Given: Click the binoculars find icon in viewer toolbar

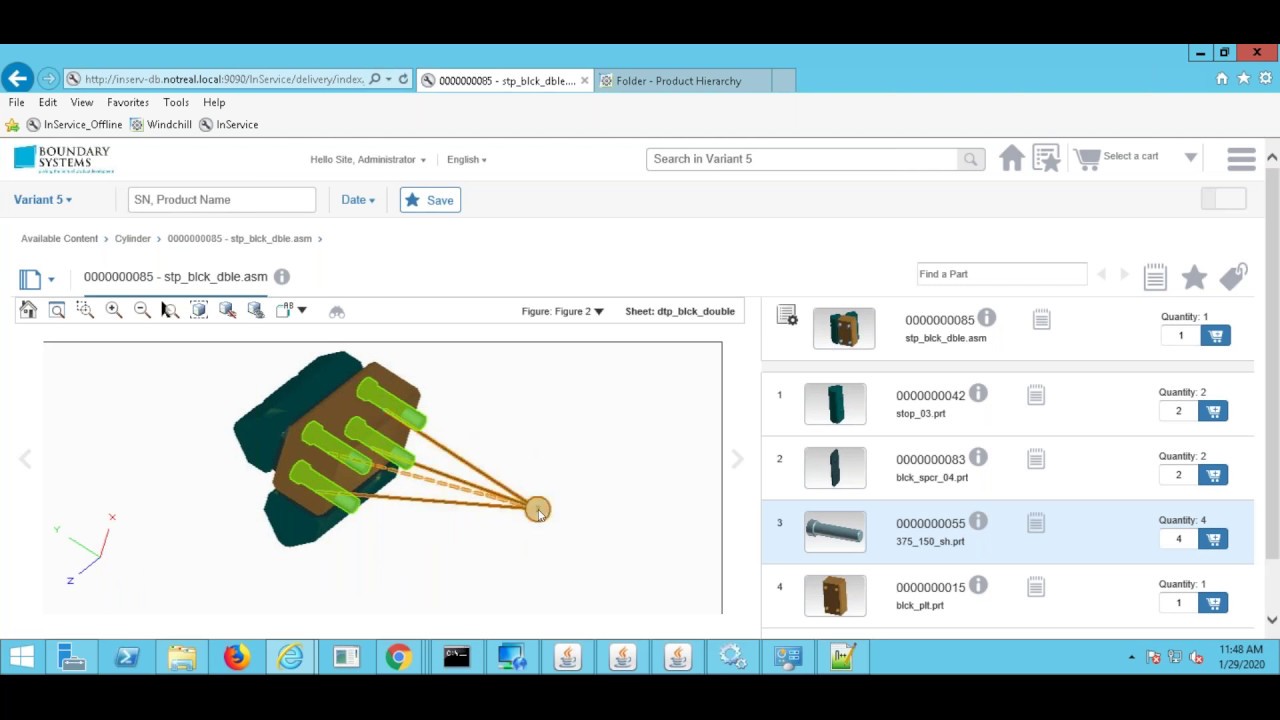Looking at the screenshot, I should click(x=337, y=312).
